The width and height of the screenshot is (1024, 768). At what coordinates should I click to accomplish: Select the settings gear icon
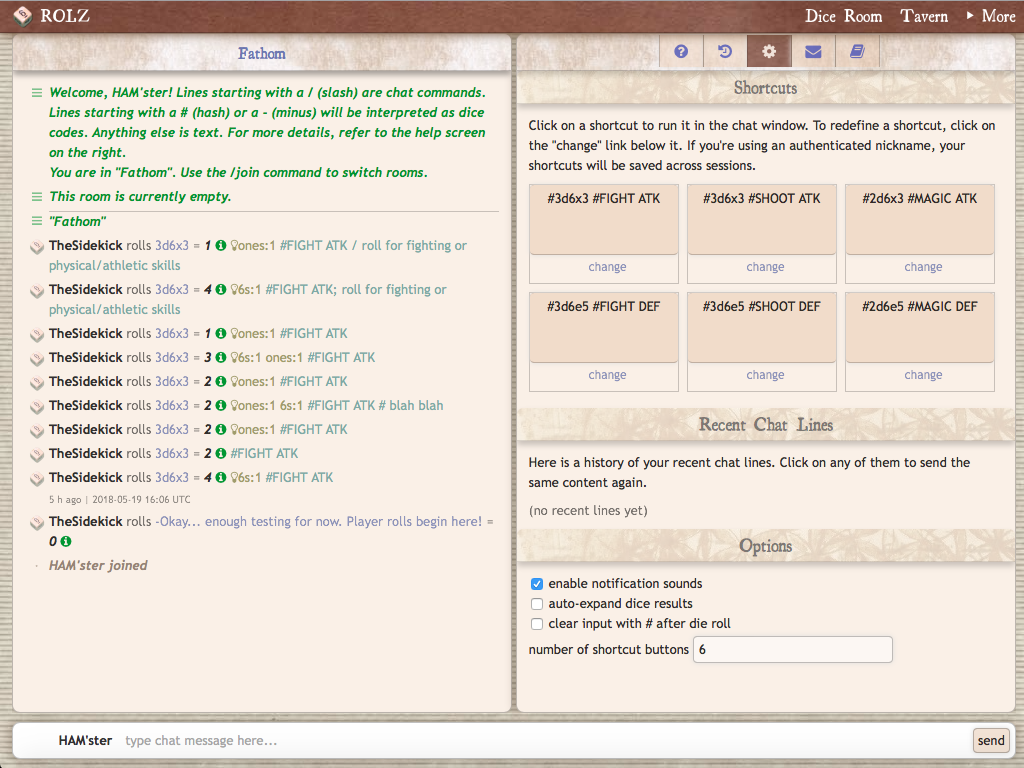click(769, 51)
